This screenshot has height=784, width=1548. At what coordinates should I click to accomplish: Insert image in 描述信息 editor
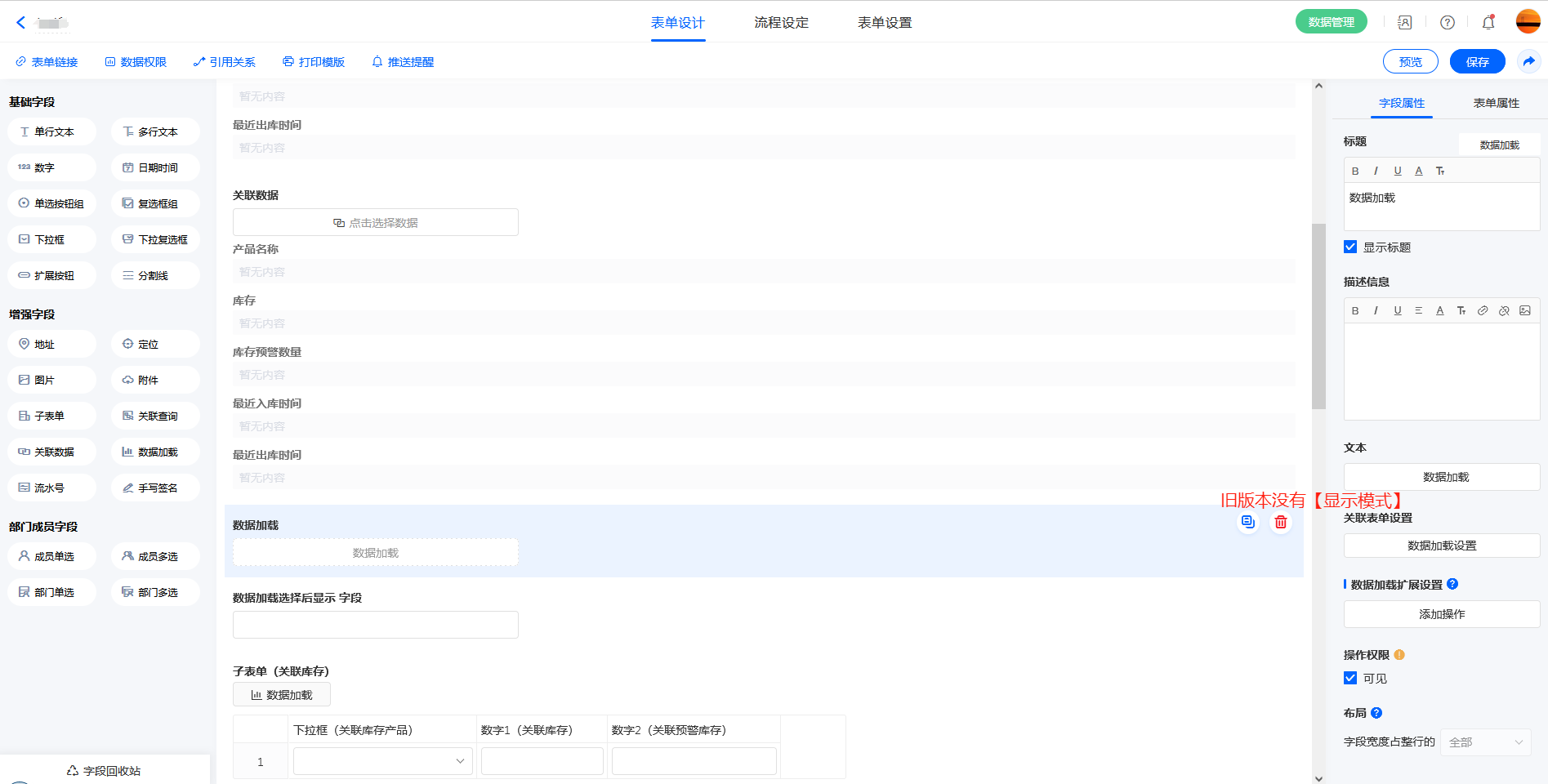tap(1524, 311)
